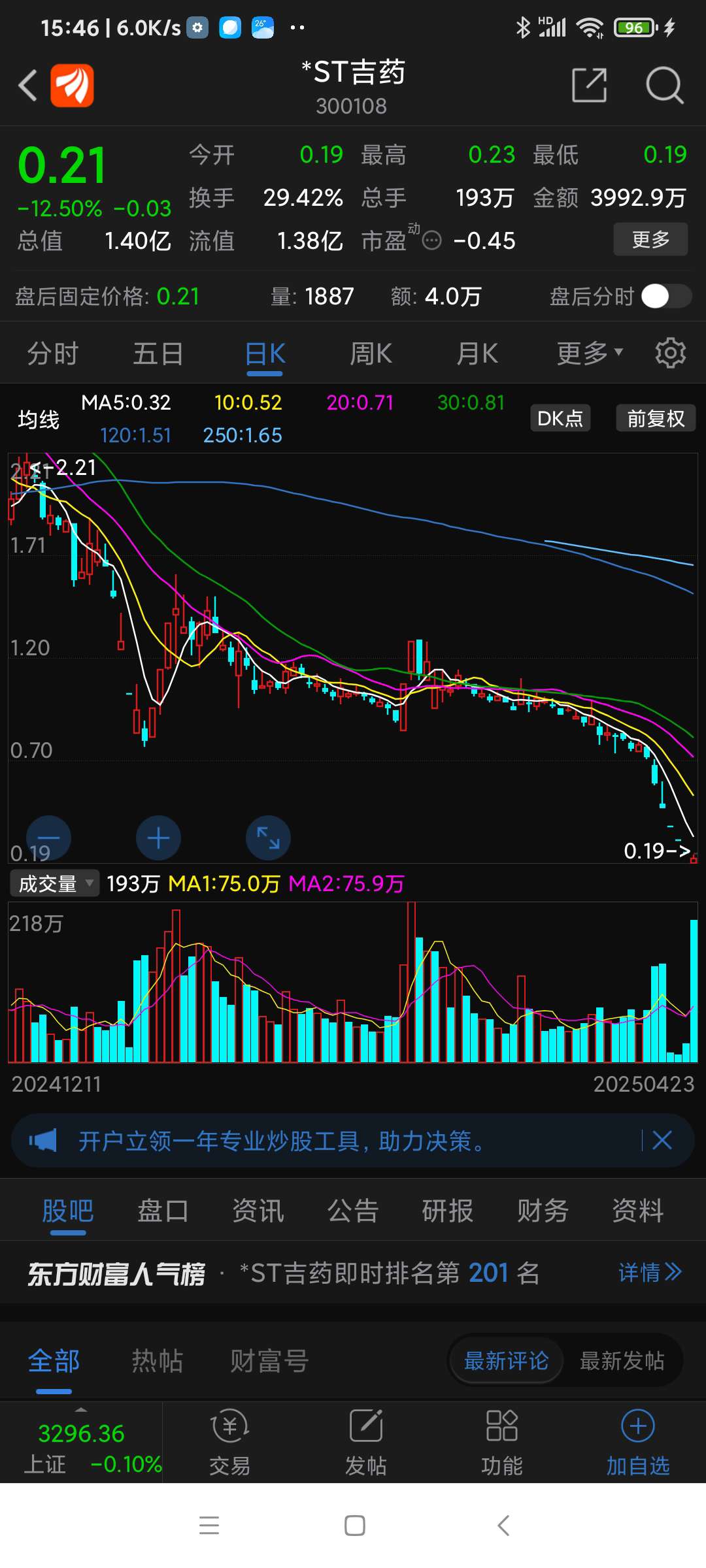Tap the share icon in header
The height and width of the screenshot is (1568, 706).
tap(589, 85)
